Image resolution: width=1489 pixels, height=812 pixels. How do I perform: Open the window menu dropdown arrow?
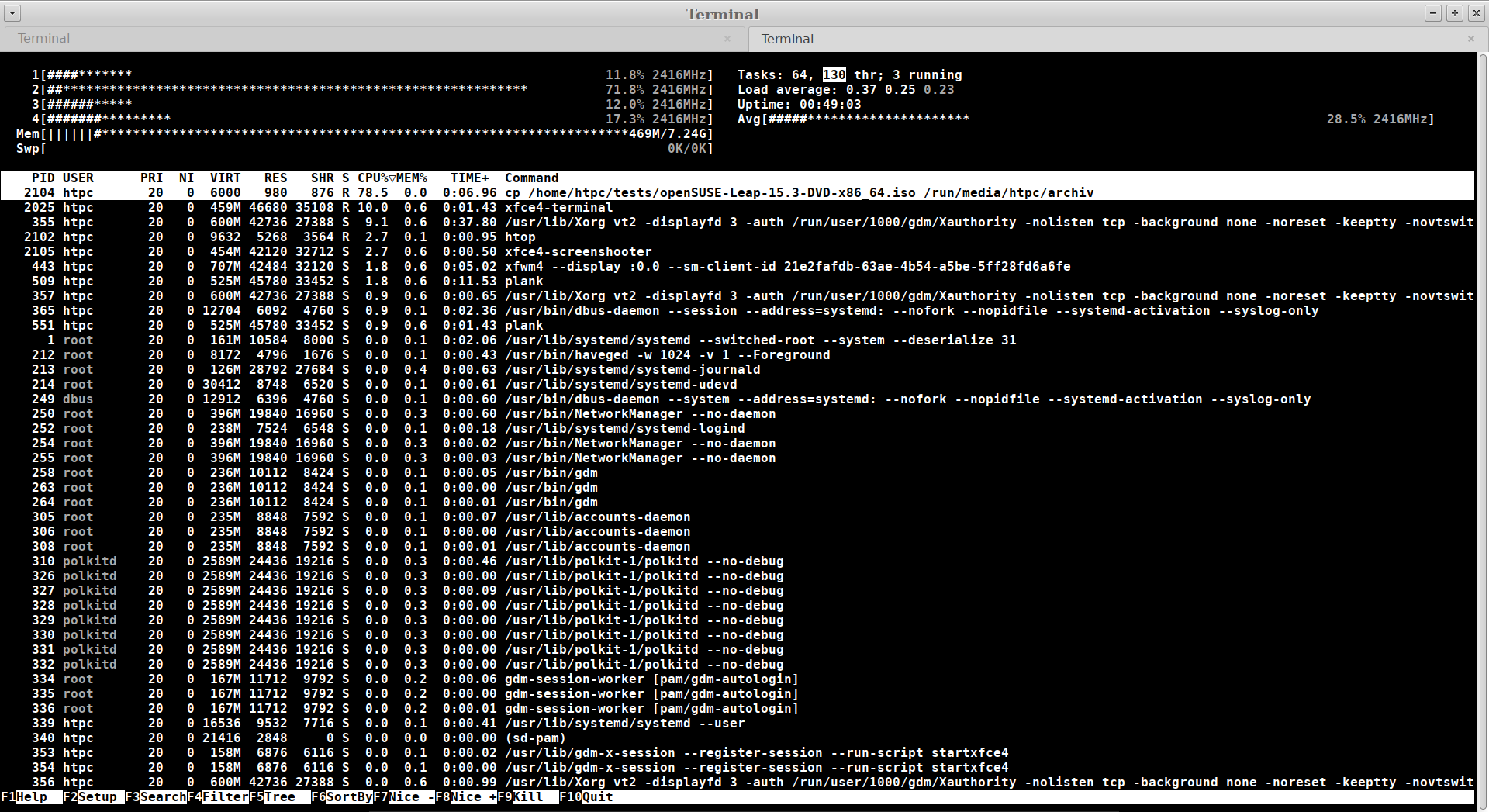coord(13,13)
